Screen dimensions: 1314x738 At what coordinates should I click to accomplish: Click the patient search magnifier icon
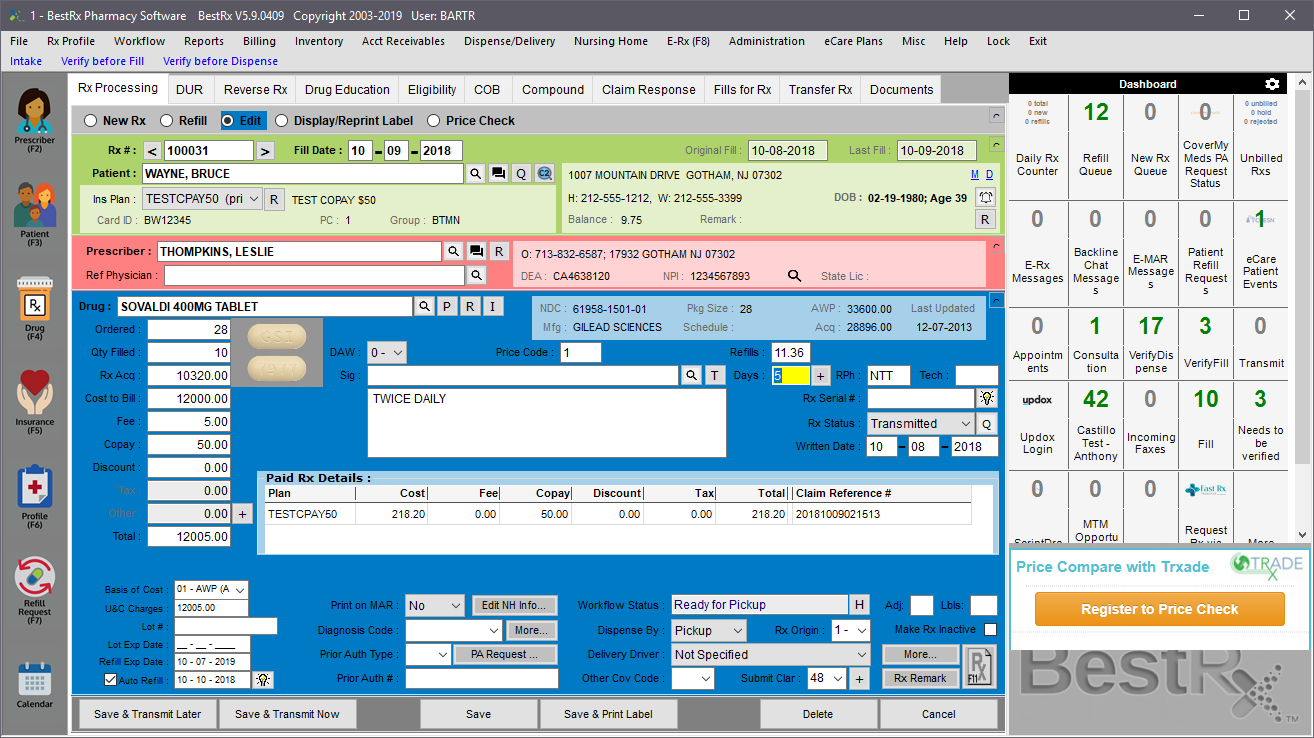[476, 174]
